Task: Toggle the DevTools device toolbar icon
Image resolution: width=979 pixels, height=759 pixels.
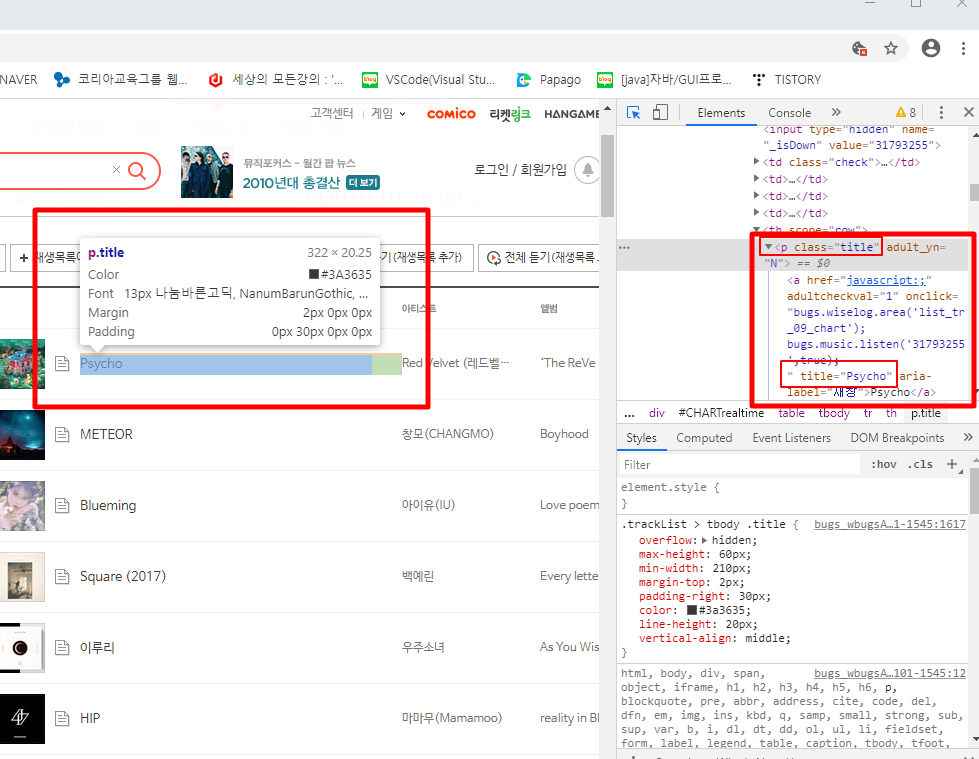Action: coord(660,112)
